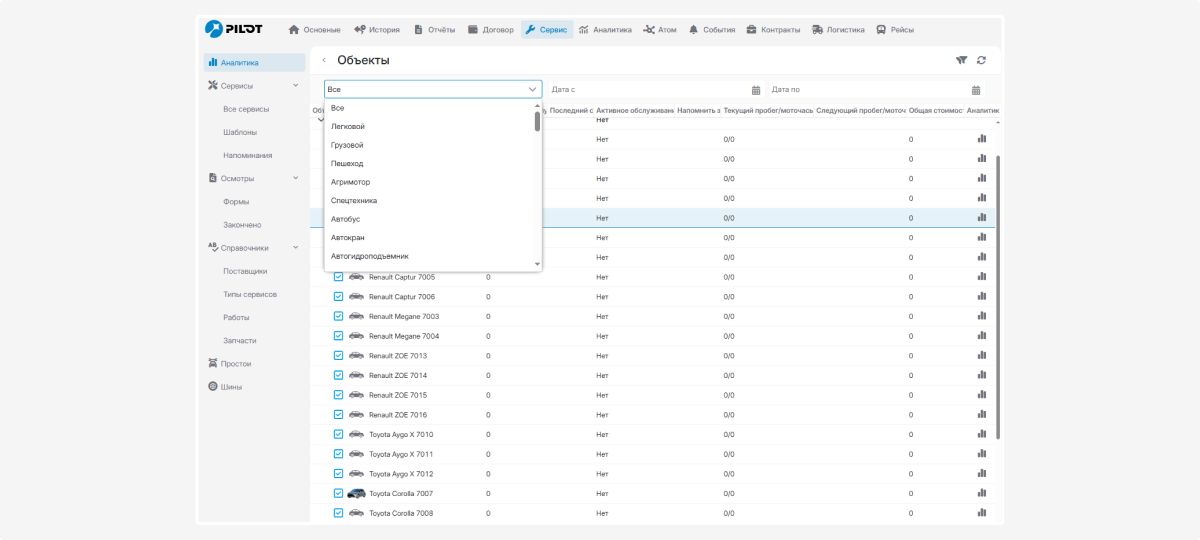Uncheck the Renault Captur 7005 checkbox
The width and height of the screenshot is (1200, 540).
click(x=338, y=277)
